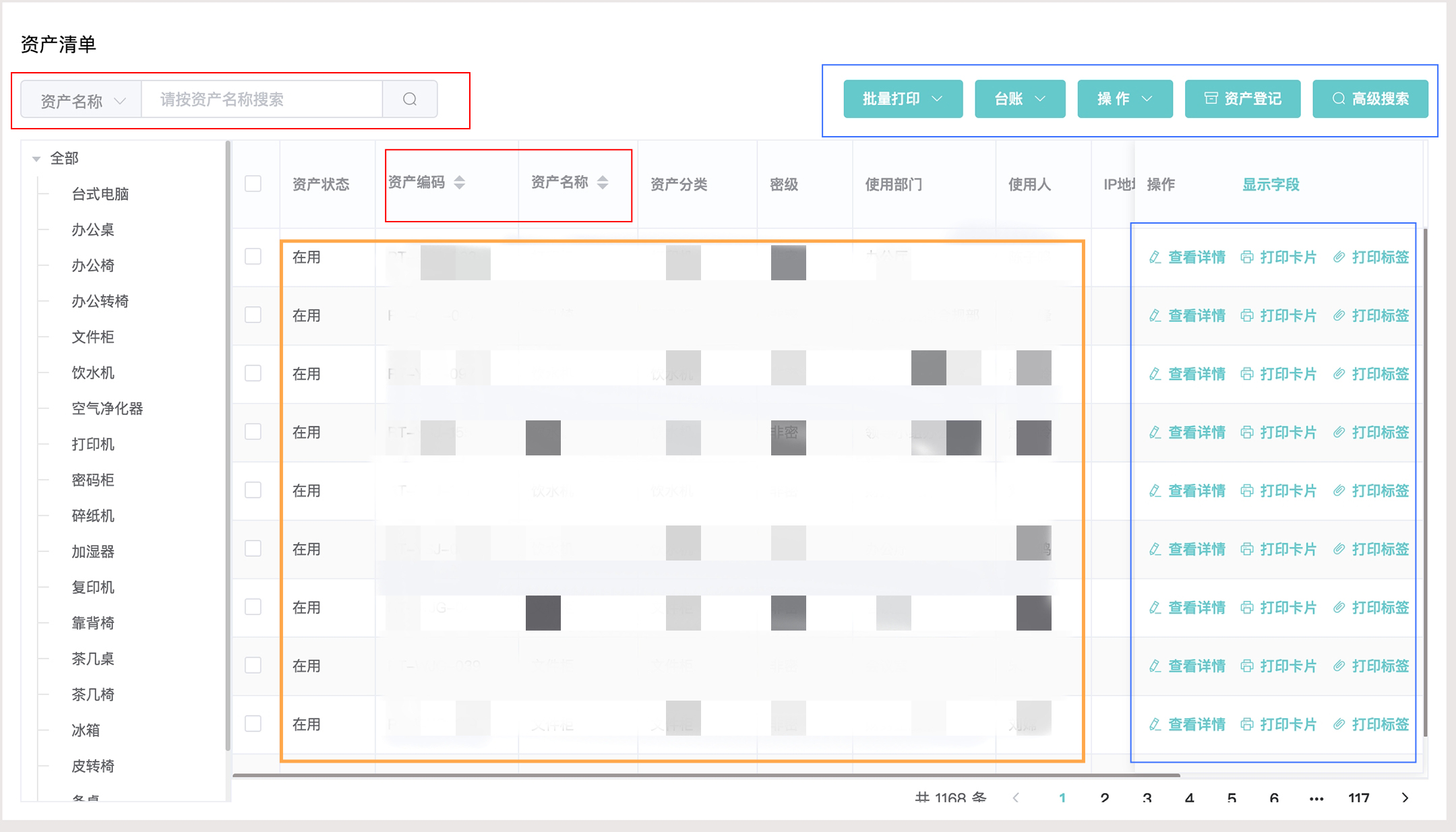Click pencil icon of 查看详情 in second row
Viewport: 1456px width, 832px height.
(1155, 315)
